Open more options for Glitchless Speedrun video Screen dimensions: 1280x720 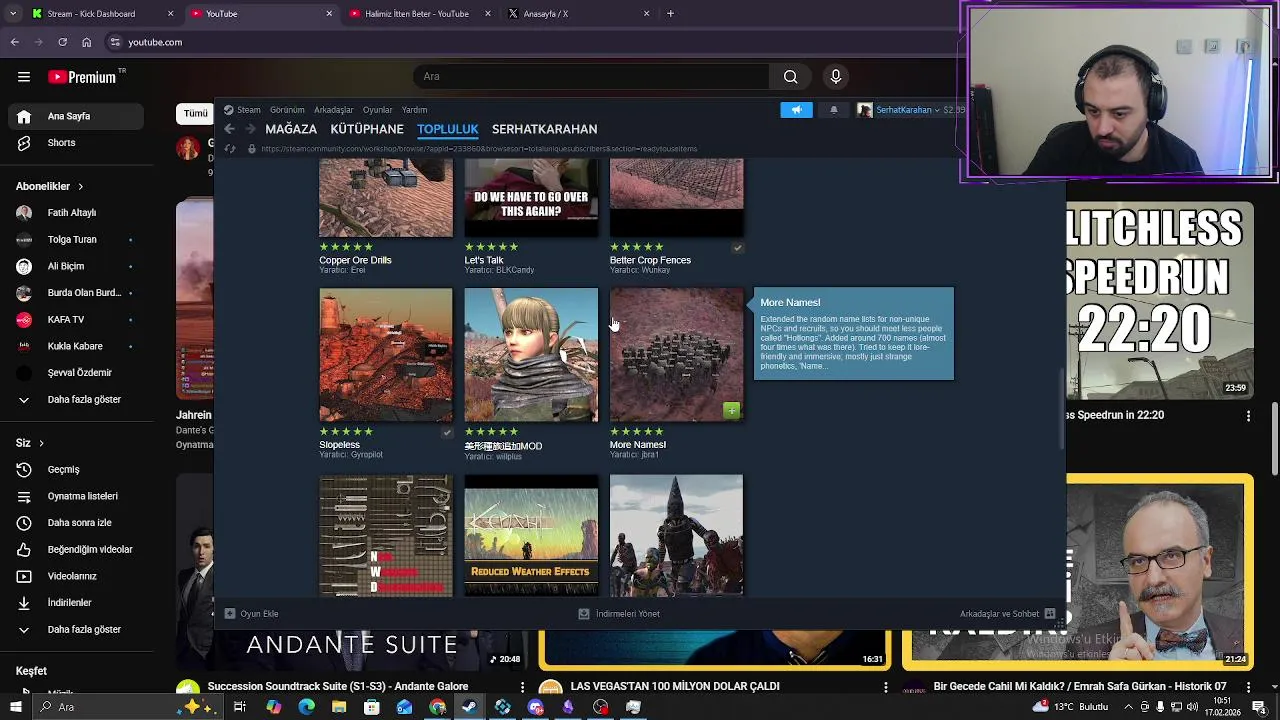[1248, 416]
